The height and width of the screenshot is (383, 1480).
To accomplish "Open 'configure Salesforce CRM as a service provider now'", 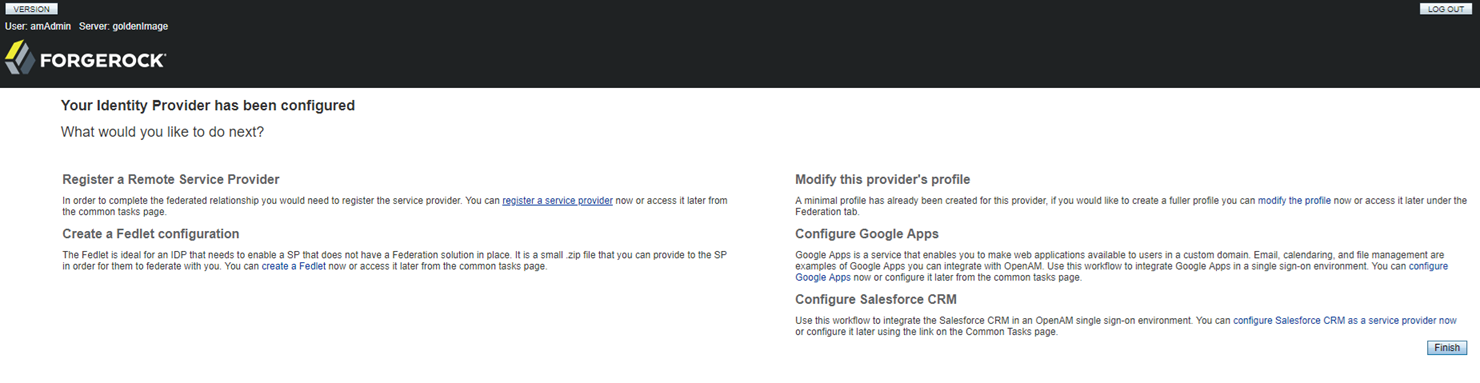I will point(1344,321).
